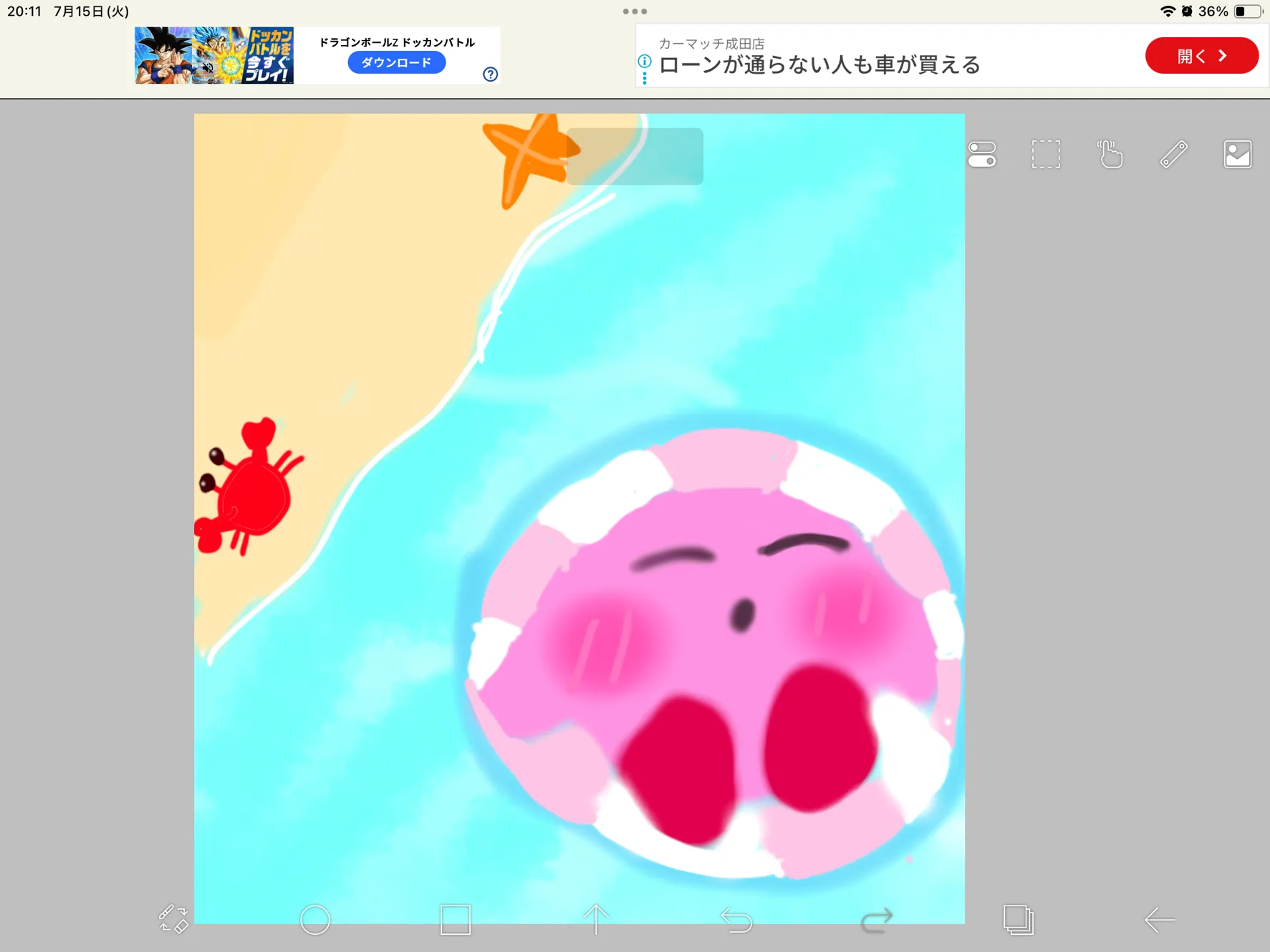The image size is (1270, 952).
Task: Undo the last stroke
Action: click(736, 920)
